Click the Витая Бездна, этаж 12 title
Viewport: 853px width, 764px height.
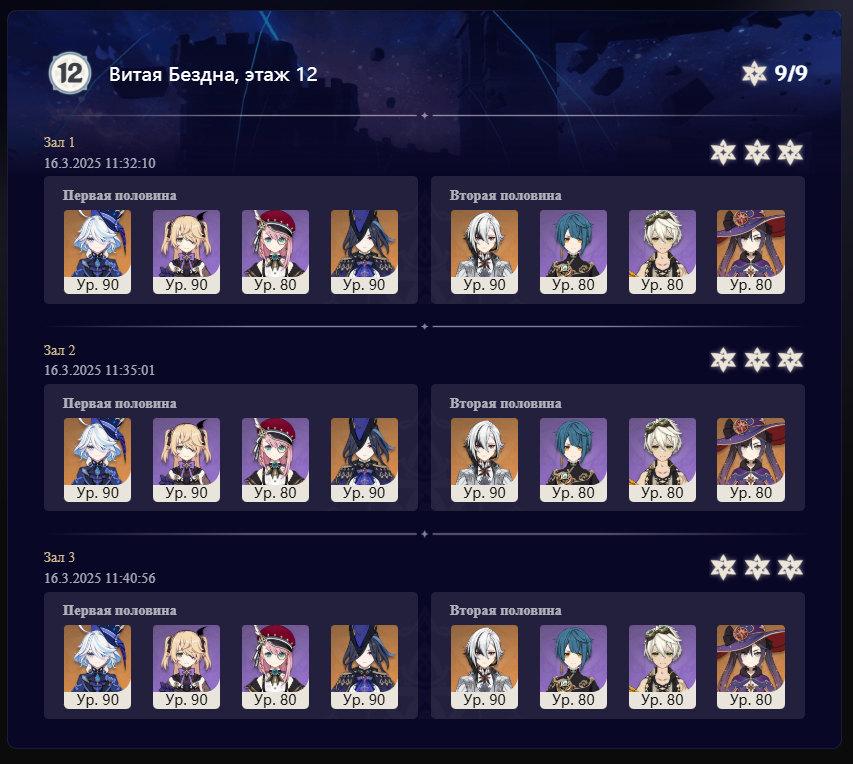click(213, 75)
